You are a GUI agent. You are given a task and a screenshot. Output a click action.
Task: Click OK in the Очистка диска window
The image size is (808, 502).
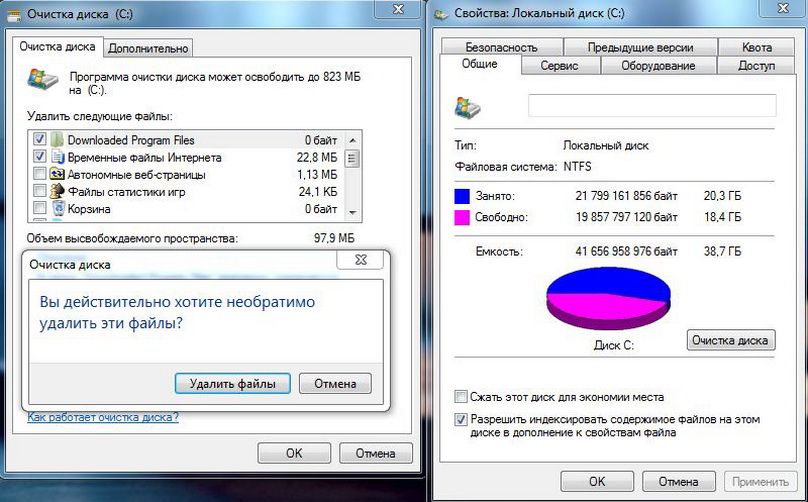tap(294, 453)
